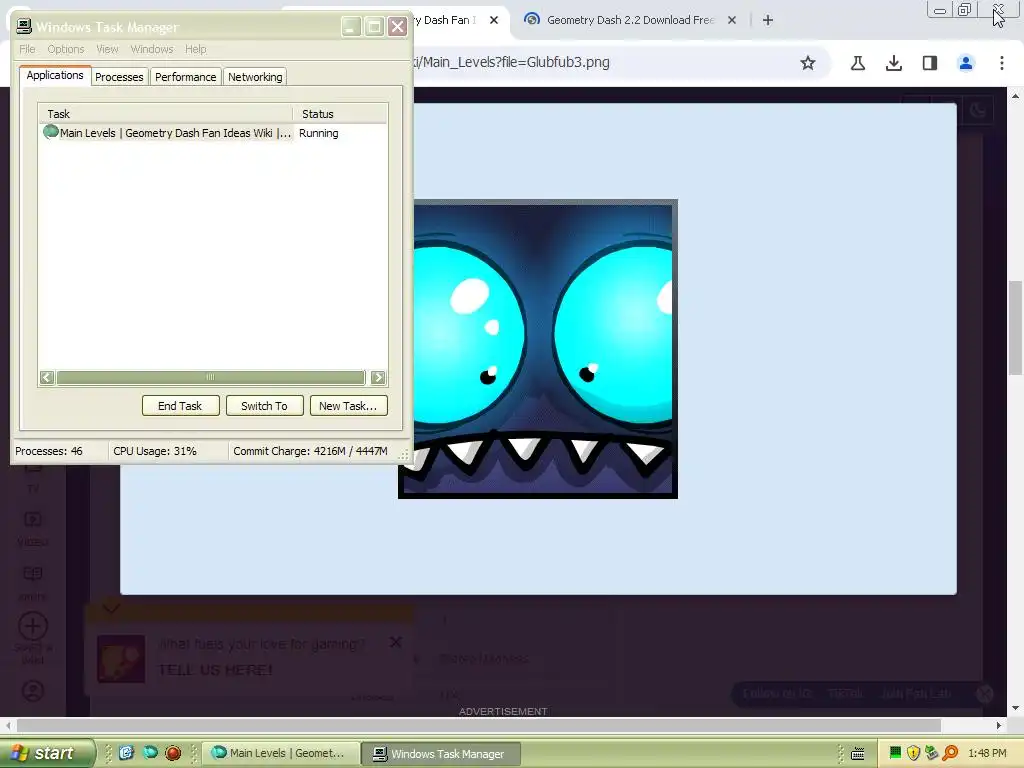Switch to the Processes tab
Viewport: 1024px width, 768px height.
point(119,77)
